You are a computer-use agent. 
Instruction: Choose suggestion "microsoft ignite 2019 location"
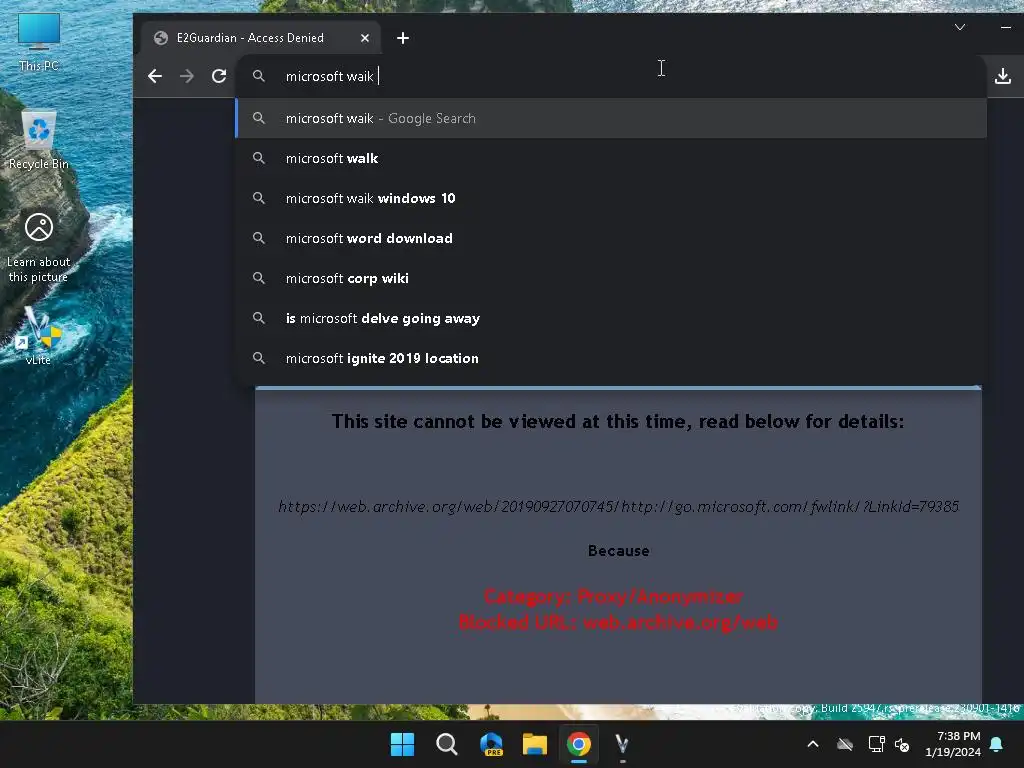611,358
